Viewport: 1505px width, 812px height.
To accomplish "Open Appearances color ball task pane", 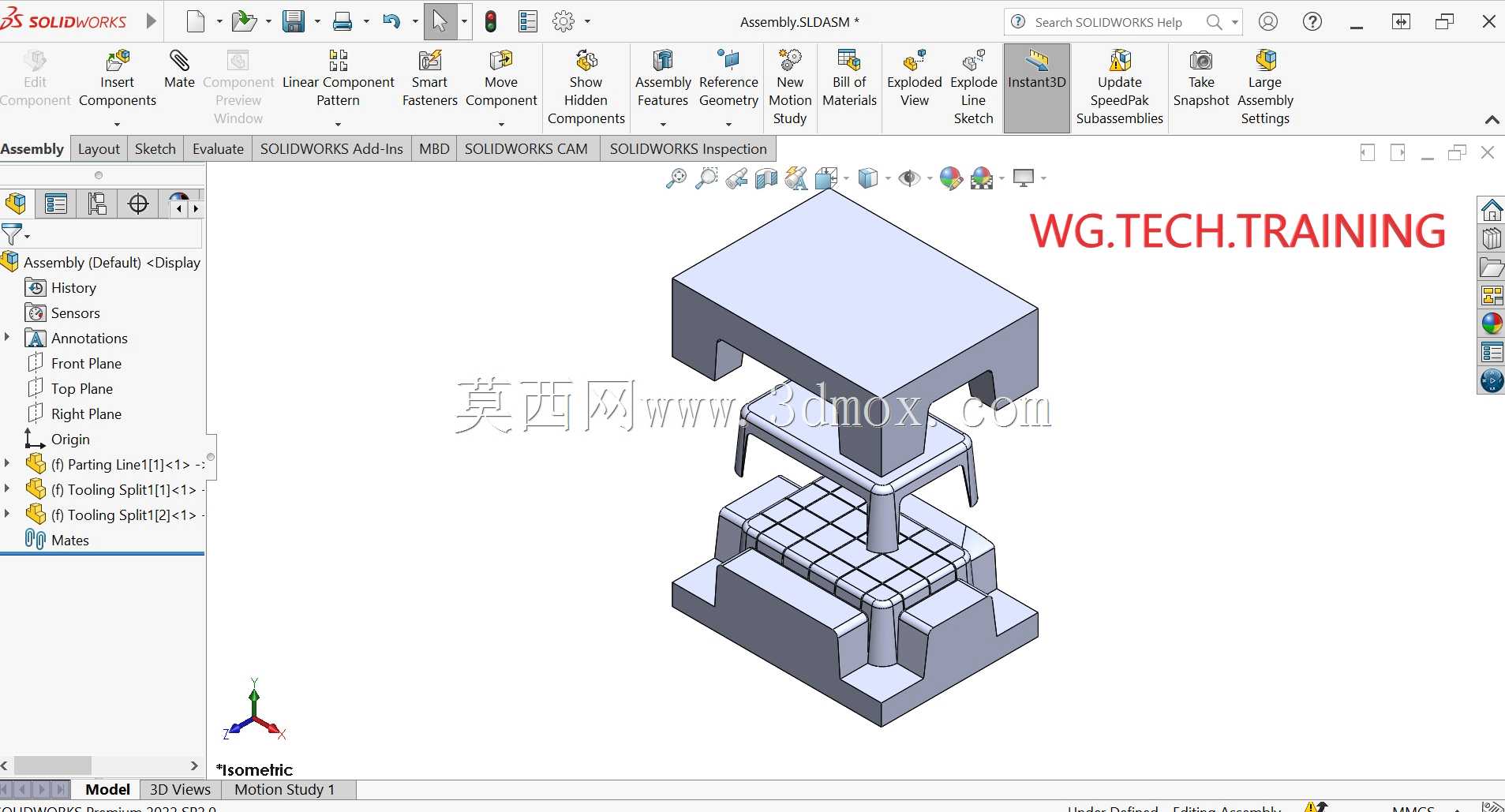I will pos(1492,324).
